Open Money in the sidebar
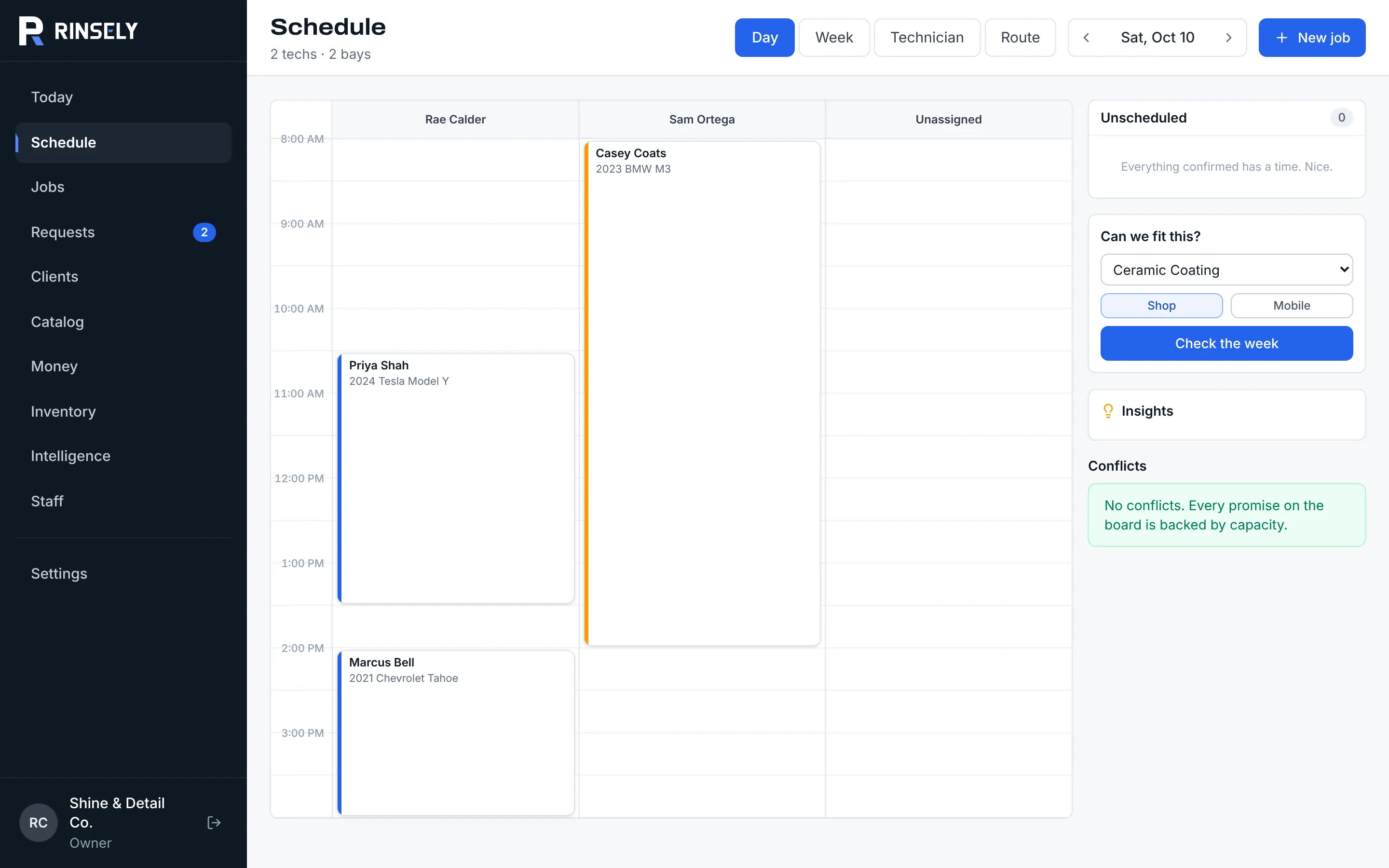Screen dimensions: 1389x868 coord(123,366)
